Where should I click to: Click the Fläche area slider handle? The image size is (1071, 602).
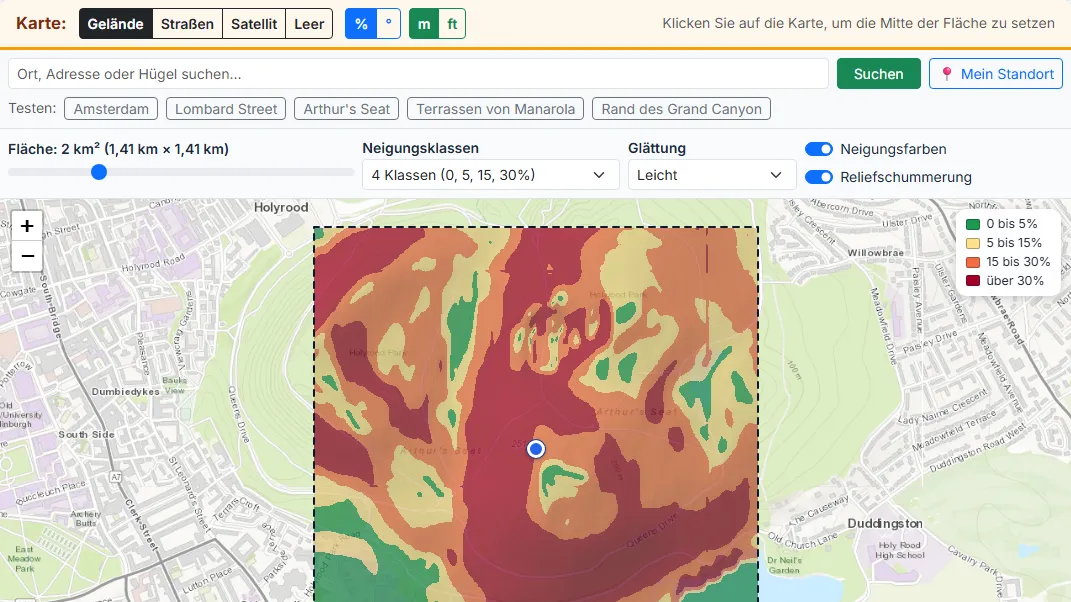99,172
